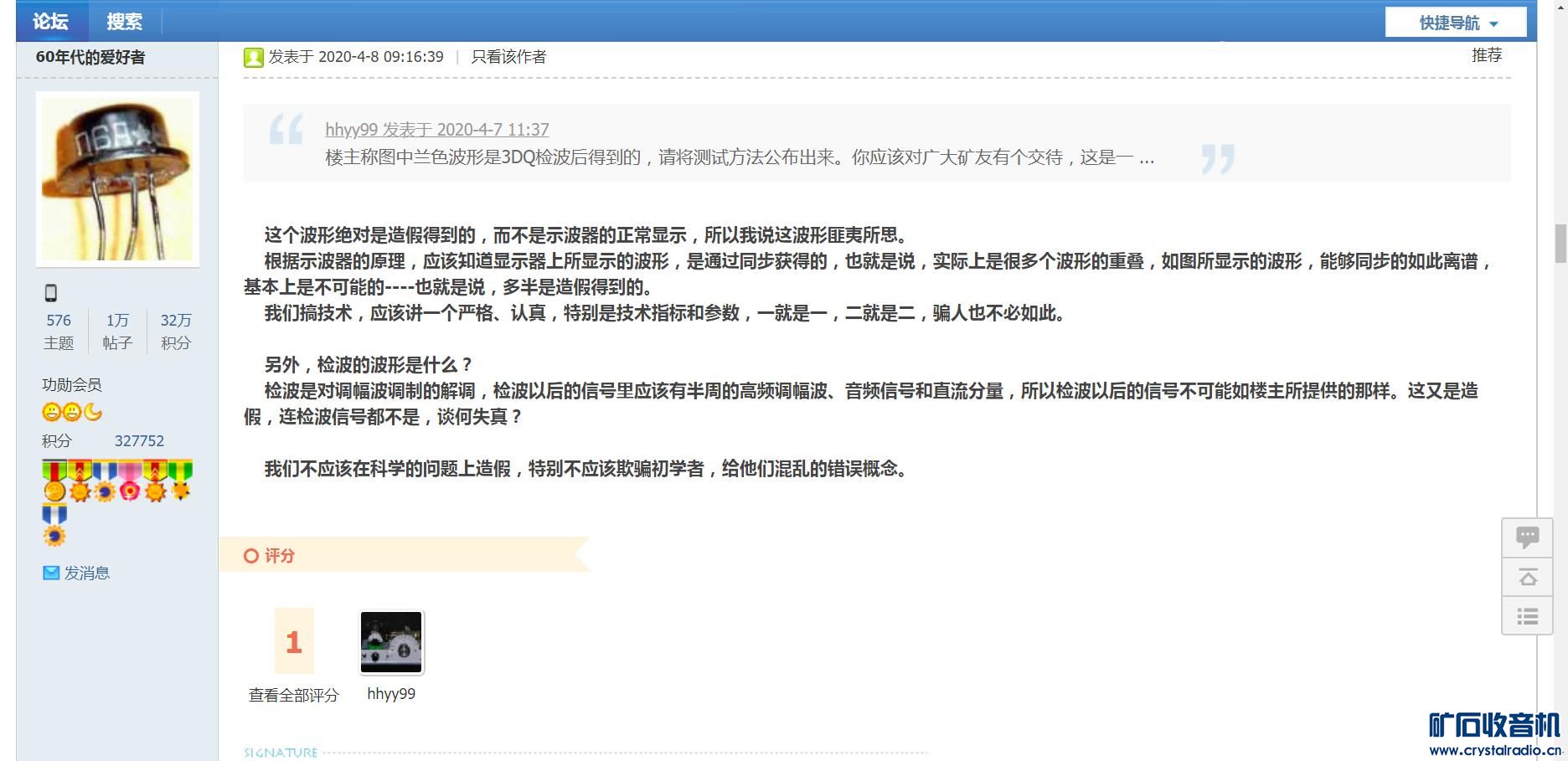Click the envelope icon beside 发消息

tap(51, 573)
